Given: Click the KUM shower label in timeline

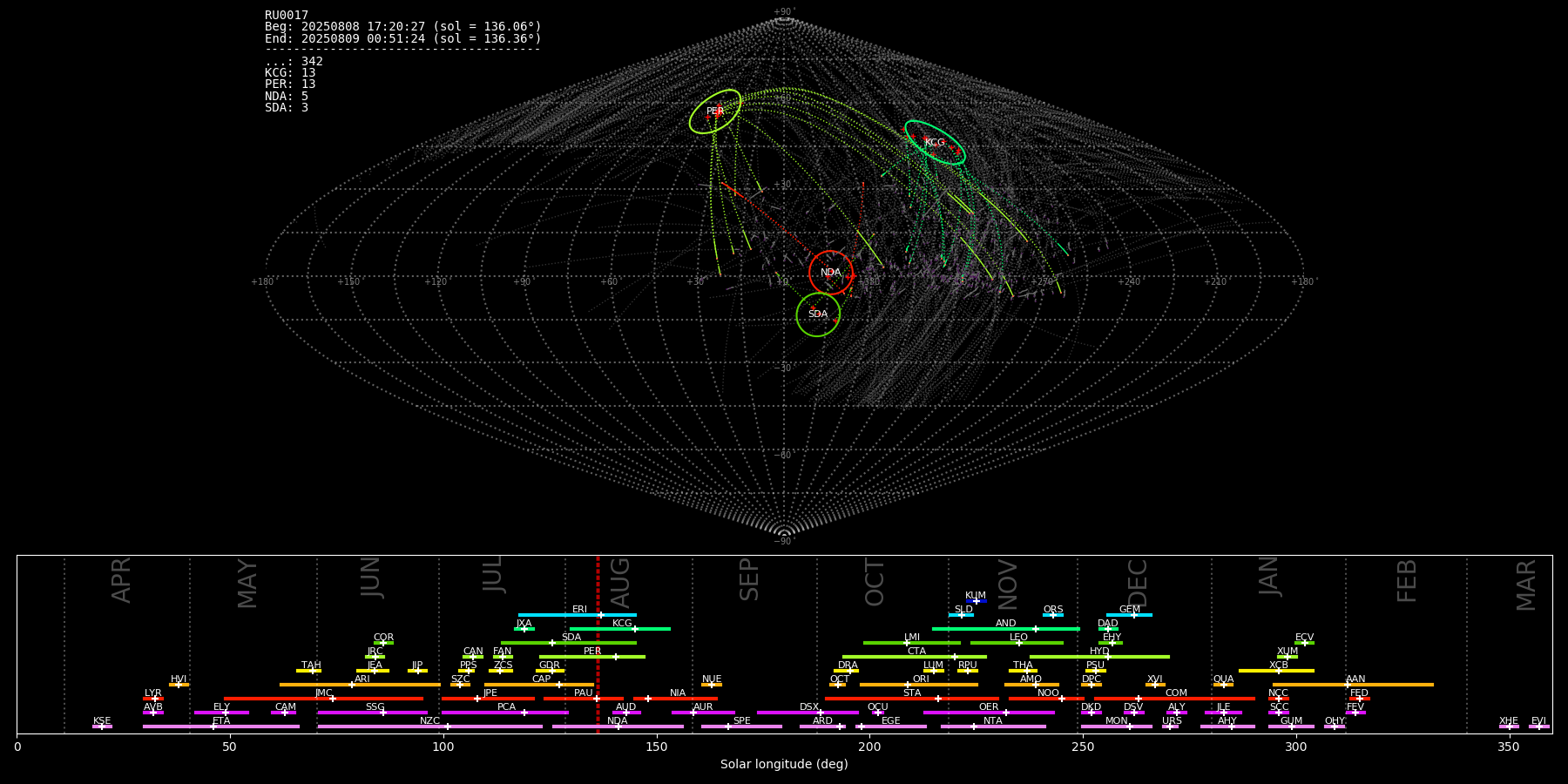Looking at the screenshot, I should coord(976,596).
